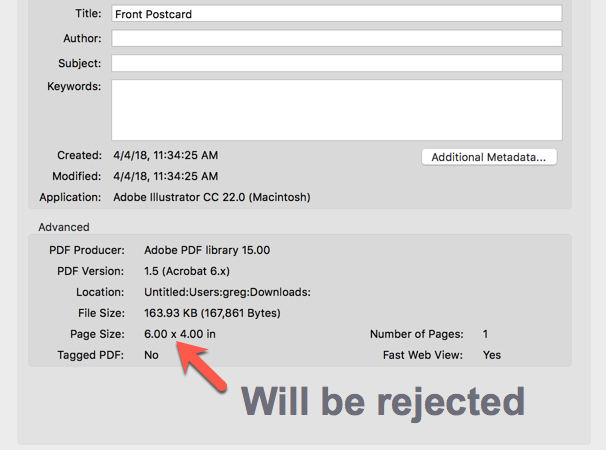Image resolution: width=606 pixels, height=450 pixels.
Task: Select the empty Subject input field
Action: (x=336, y=63)
